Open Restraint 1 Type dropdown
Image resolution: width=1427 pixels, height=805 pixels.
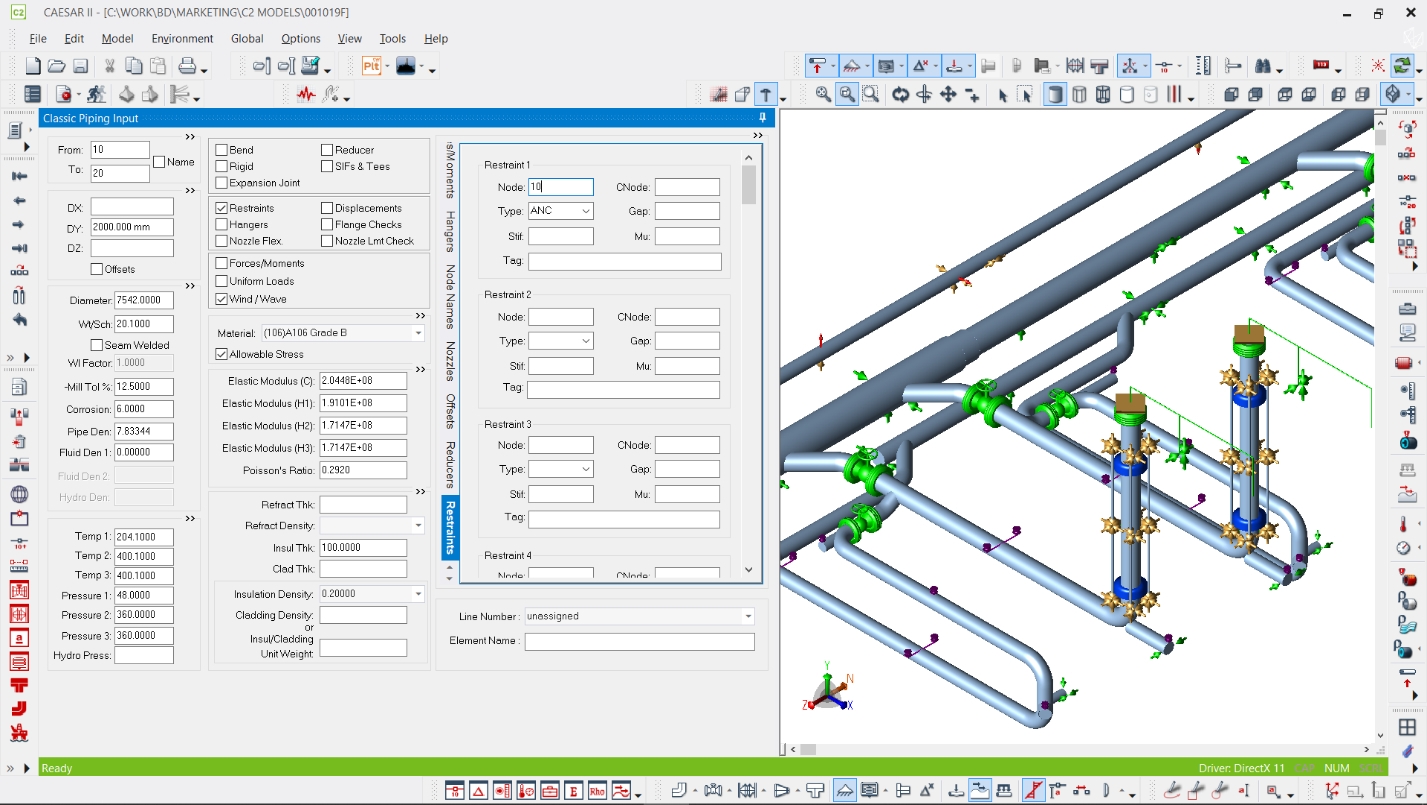pyautogui.click(x=585, y=211)
